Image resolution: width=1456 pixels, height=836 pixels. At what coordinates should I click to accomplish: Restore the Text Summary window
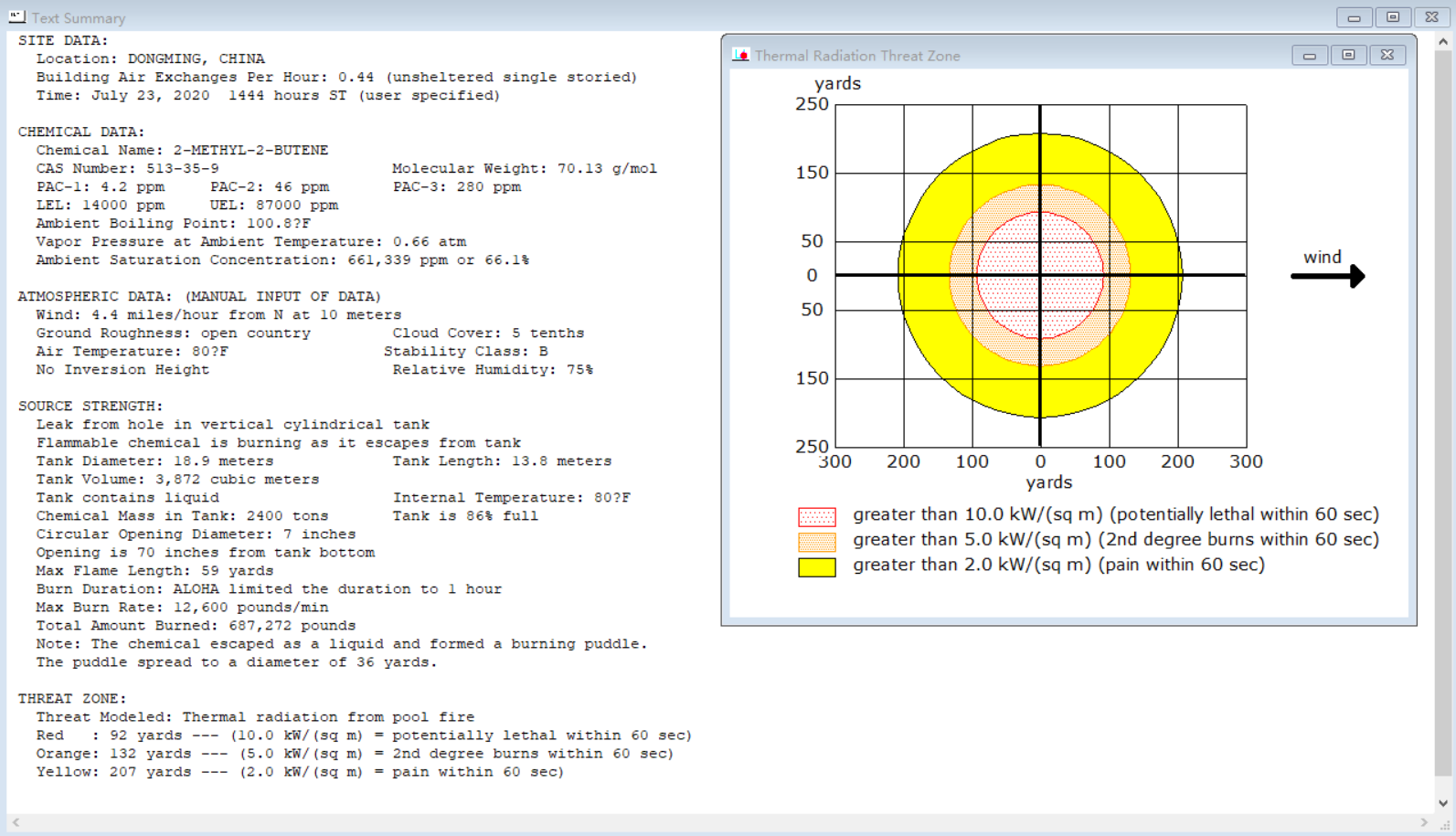[x=1393, y=17]
